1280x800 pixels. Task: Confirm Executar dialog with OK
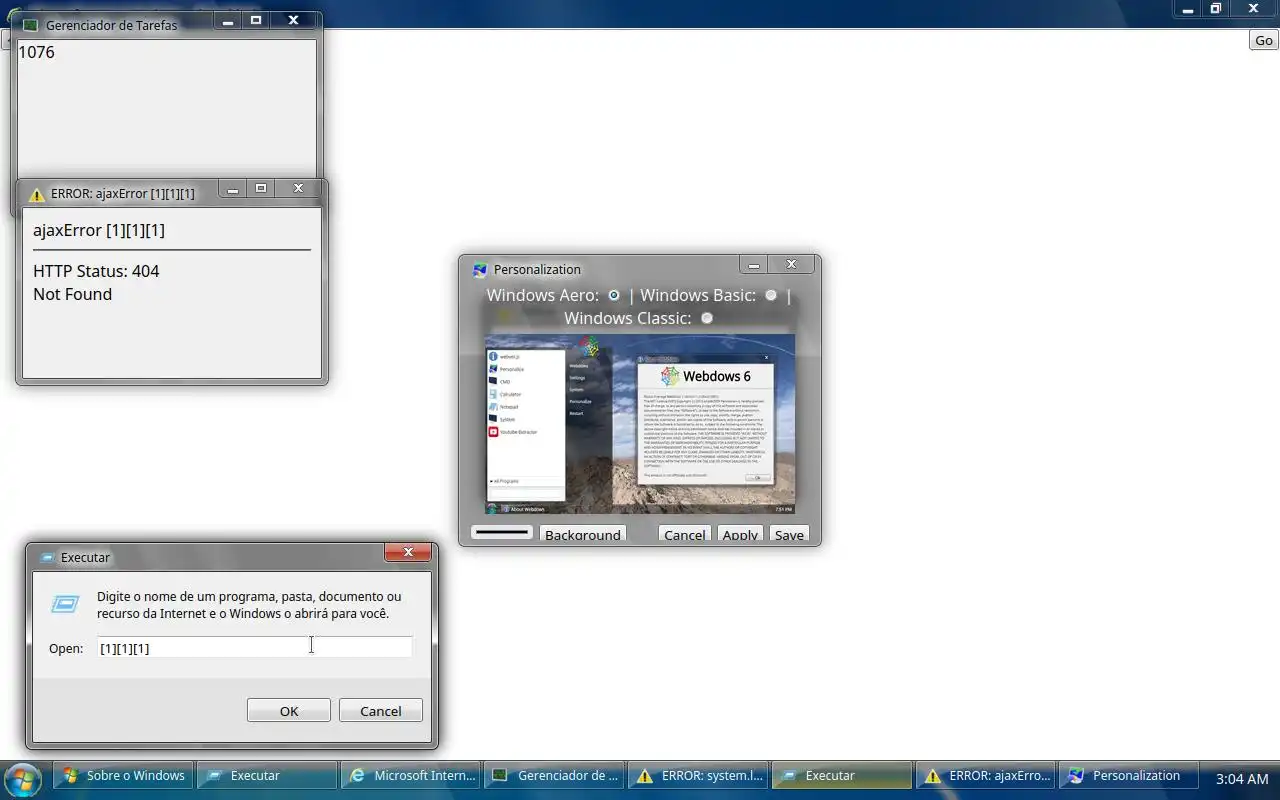pyautogui.click(x=289, y=710)
